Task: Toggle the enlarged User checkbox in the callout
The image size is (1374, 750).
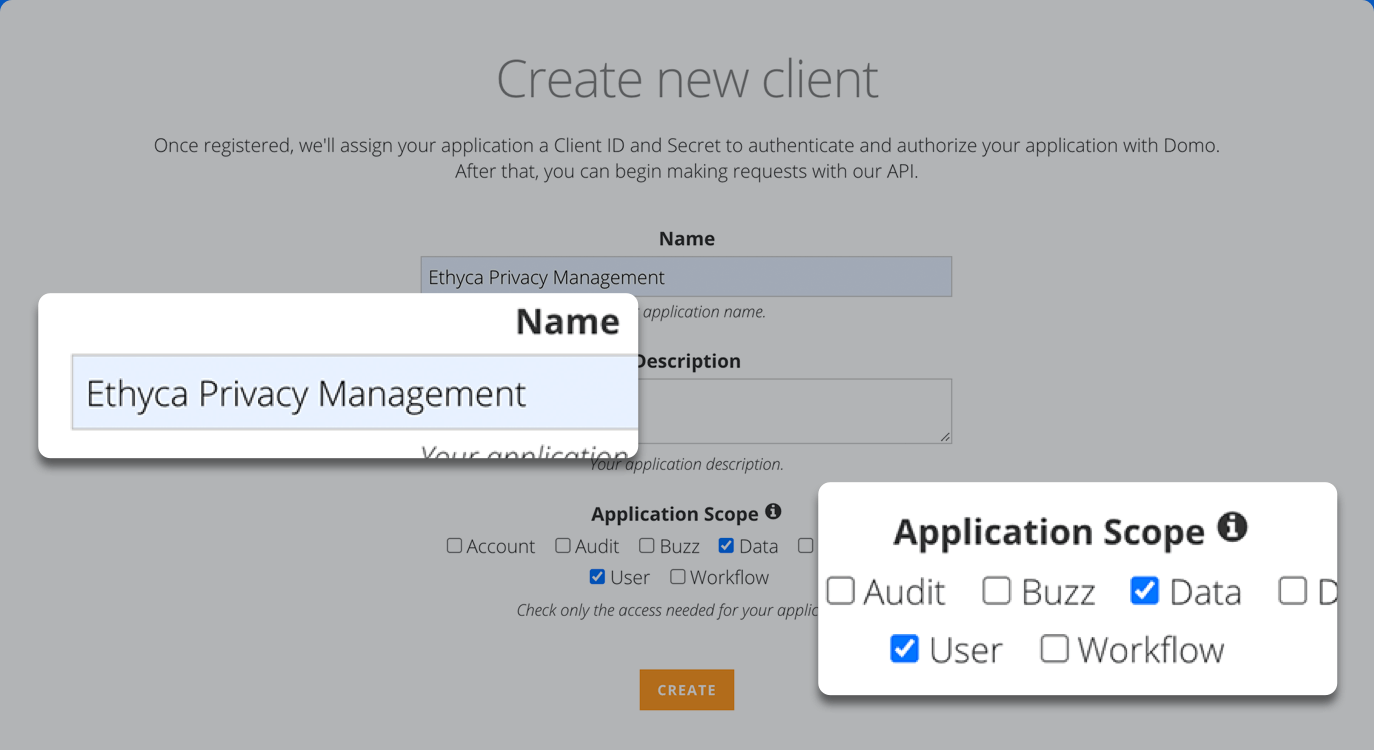Action: (x=905, y=649)
